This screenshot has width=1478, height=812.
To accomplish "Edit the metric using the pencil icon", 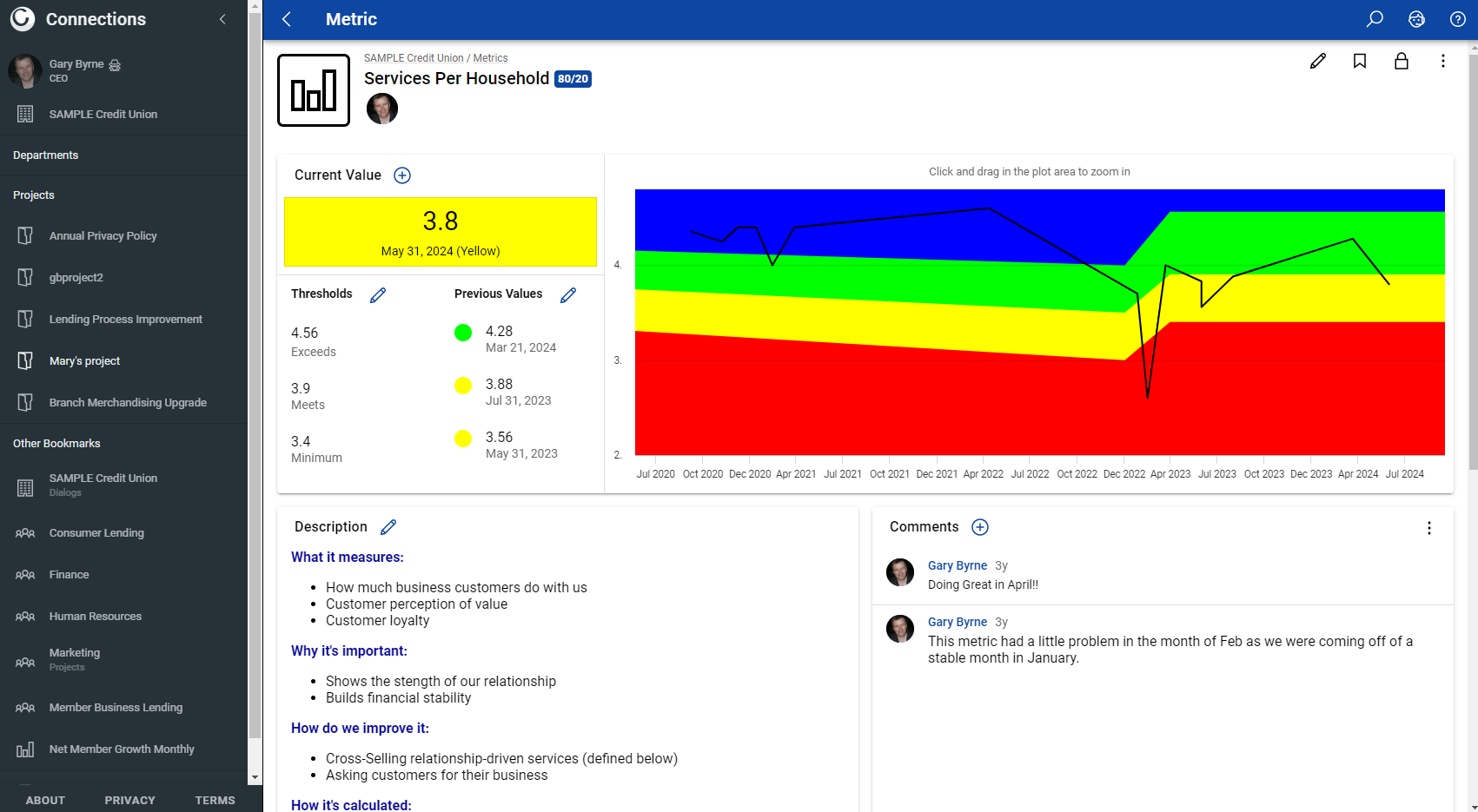I will coord(1318,61).
